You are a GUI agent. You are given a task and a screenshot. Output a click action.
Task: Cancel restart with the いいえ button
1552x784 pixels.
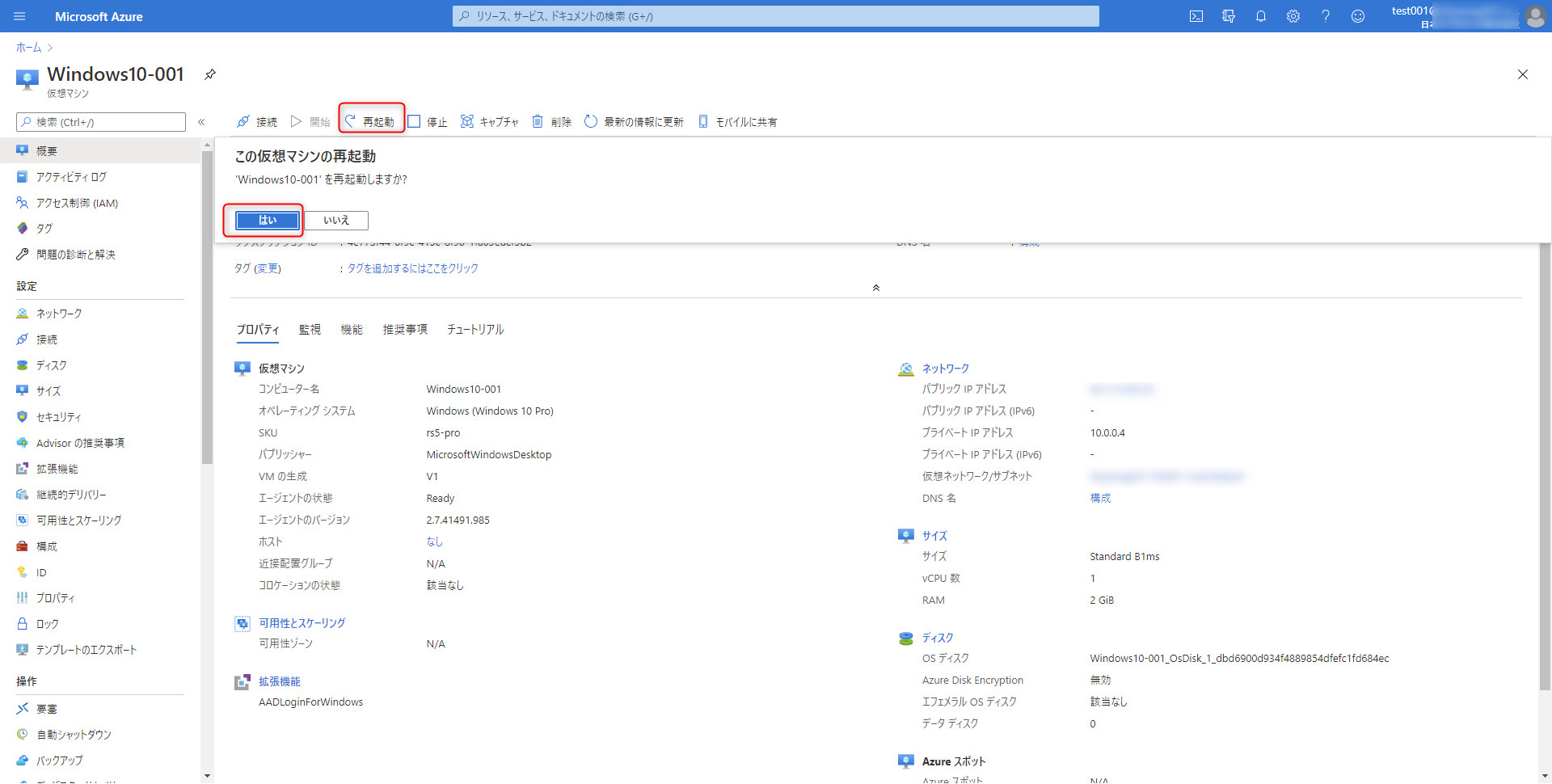coord(336,220)
